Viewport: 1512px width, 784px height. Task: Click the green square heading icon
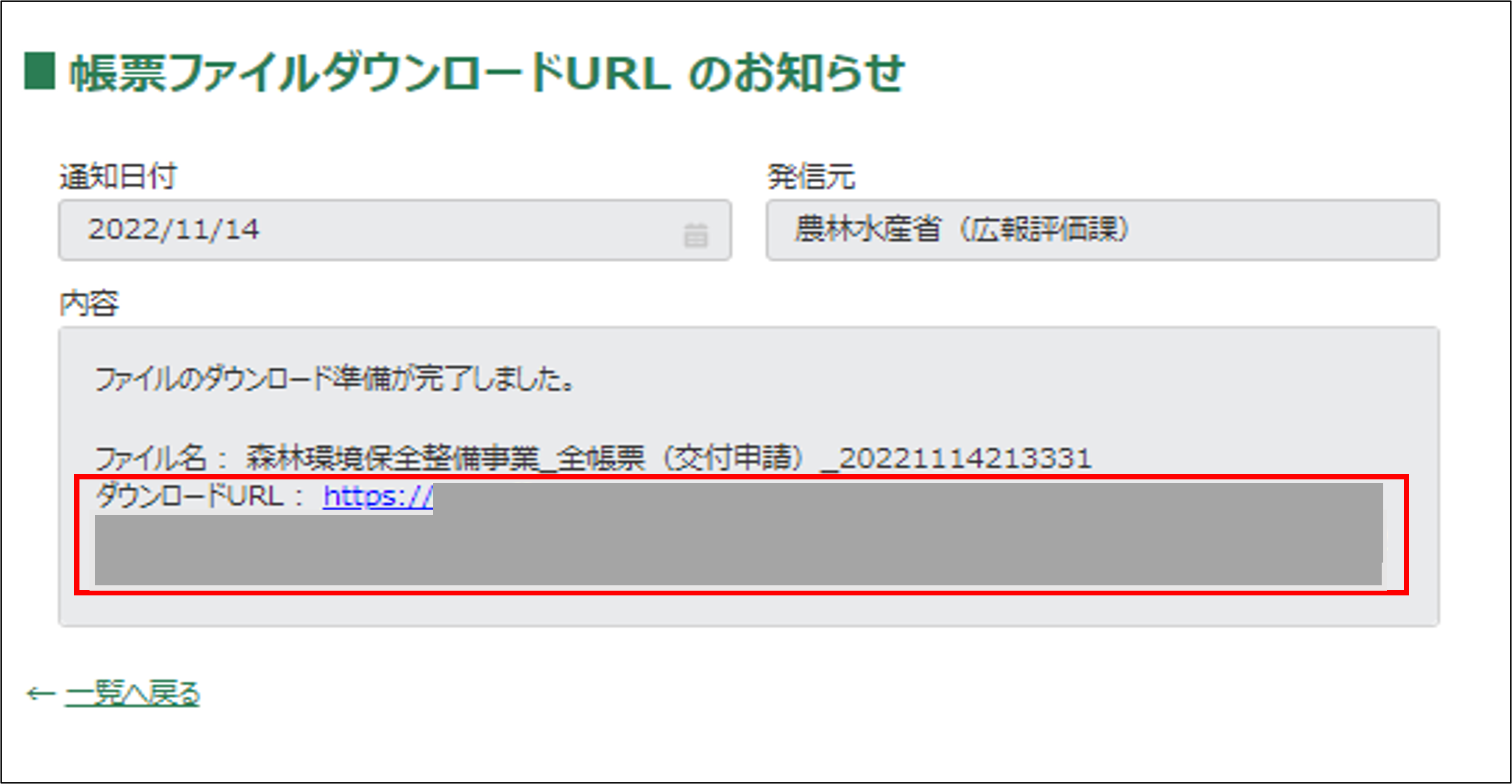point(40,71)
